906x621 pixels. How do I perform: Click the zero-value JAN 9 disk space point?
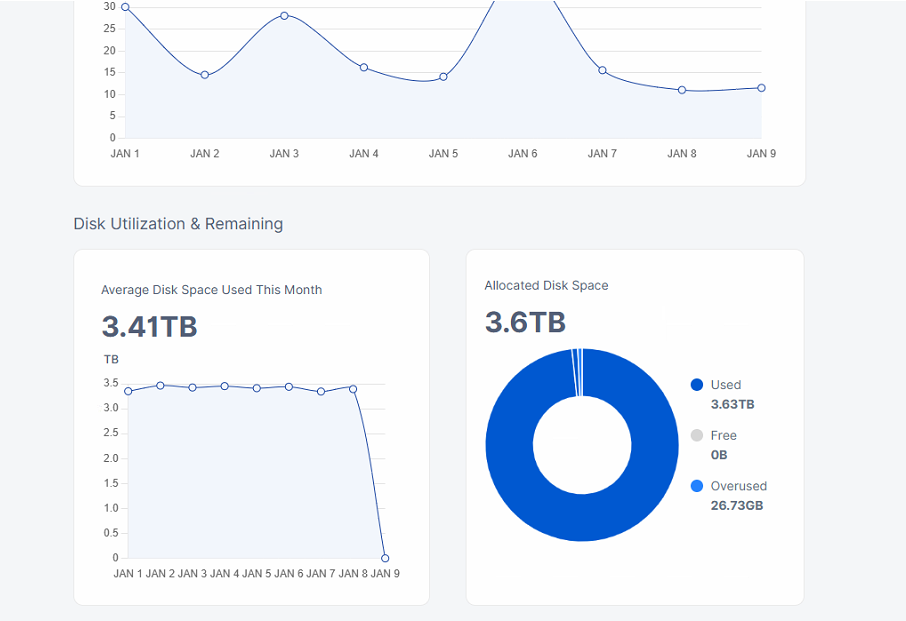click(x=385, y=558)
